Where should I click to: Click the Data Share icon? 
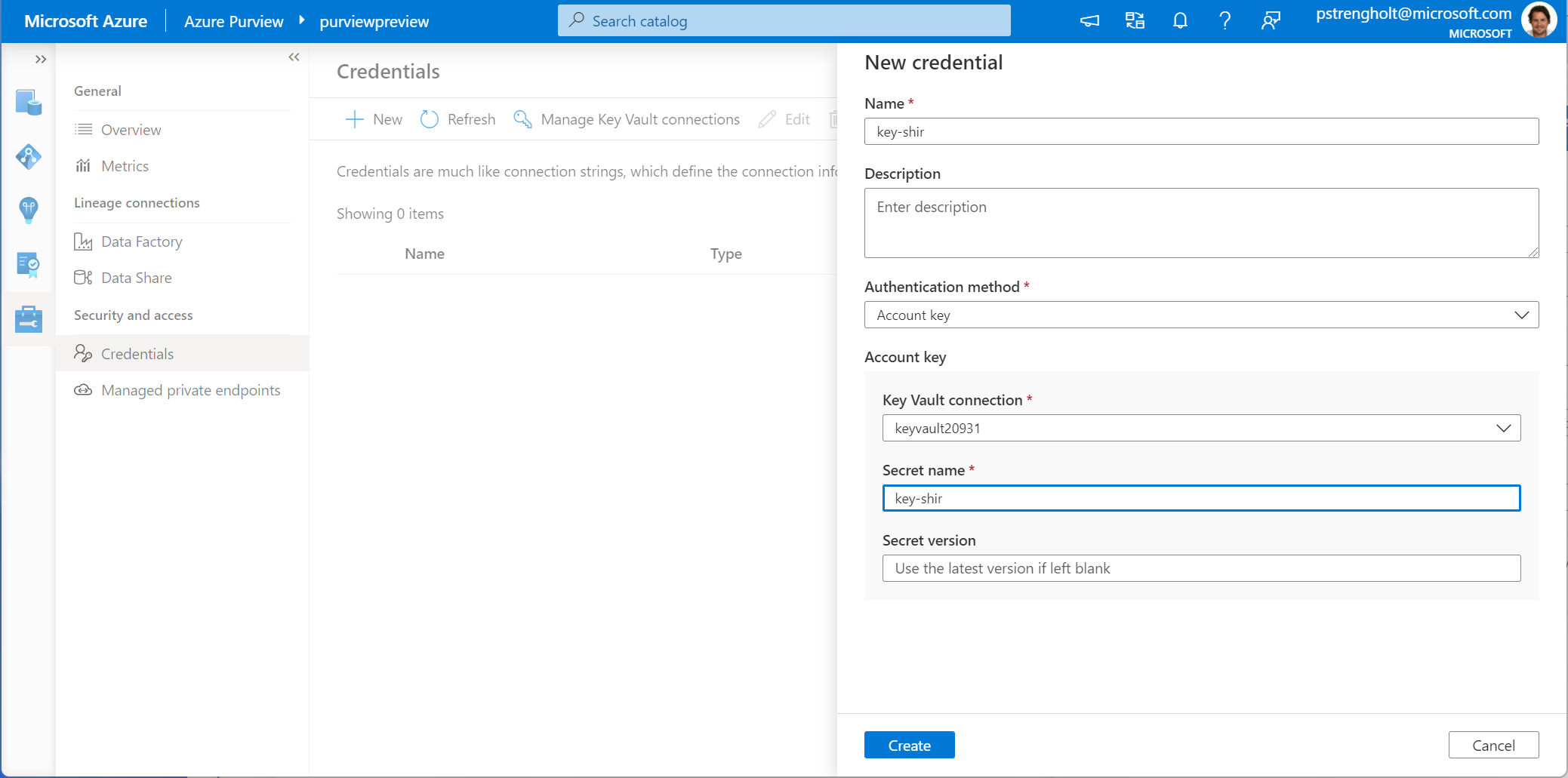(83, 278)
